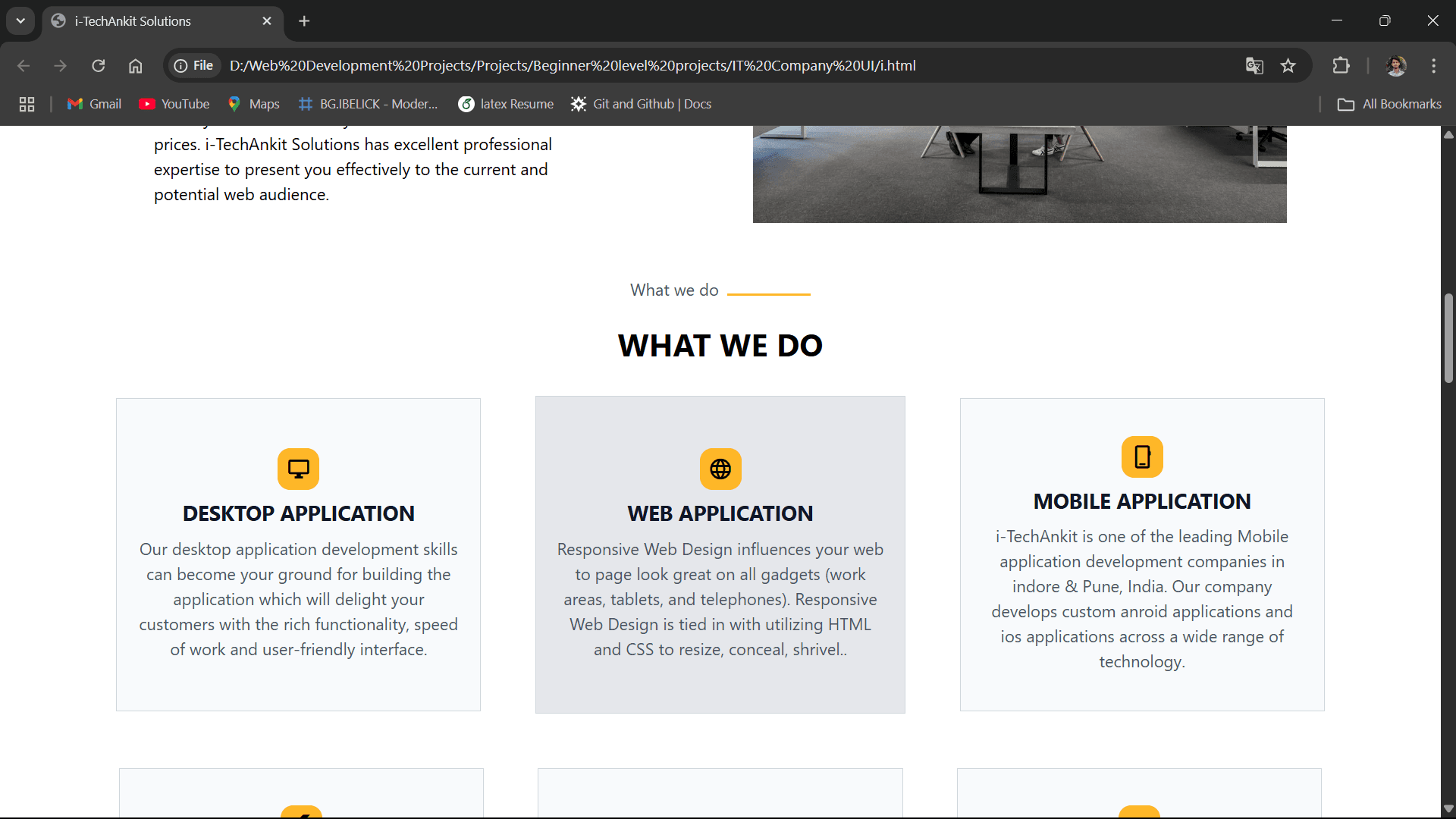The width and height of the screenshot is (1456, 819).
Task: Open a new browser tab
Action: point(304,21)
